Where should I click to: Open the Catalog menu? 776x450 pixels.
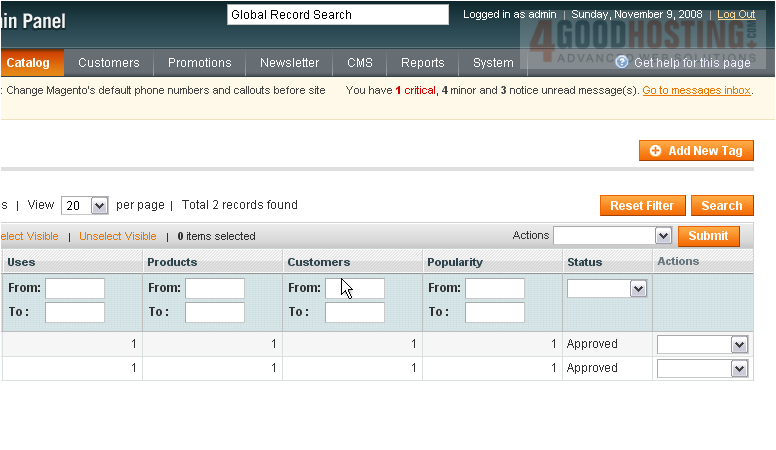coord(29,63)
